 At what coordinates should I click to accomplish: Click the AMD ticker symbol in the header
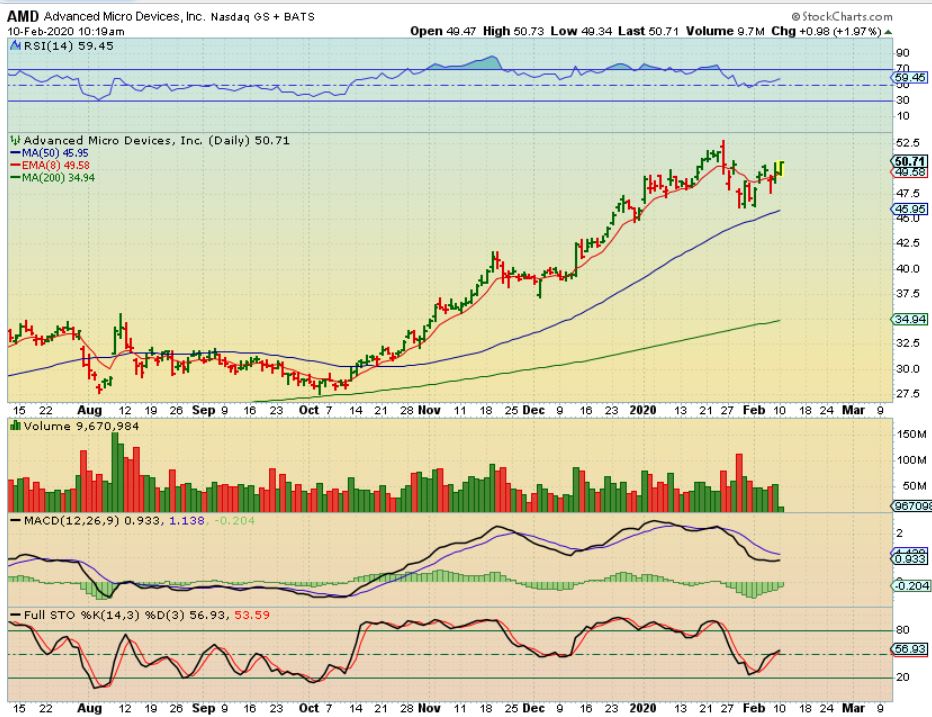(x=23, y=16)
